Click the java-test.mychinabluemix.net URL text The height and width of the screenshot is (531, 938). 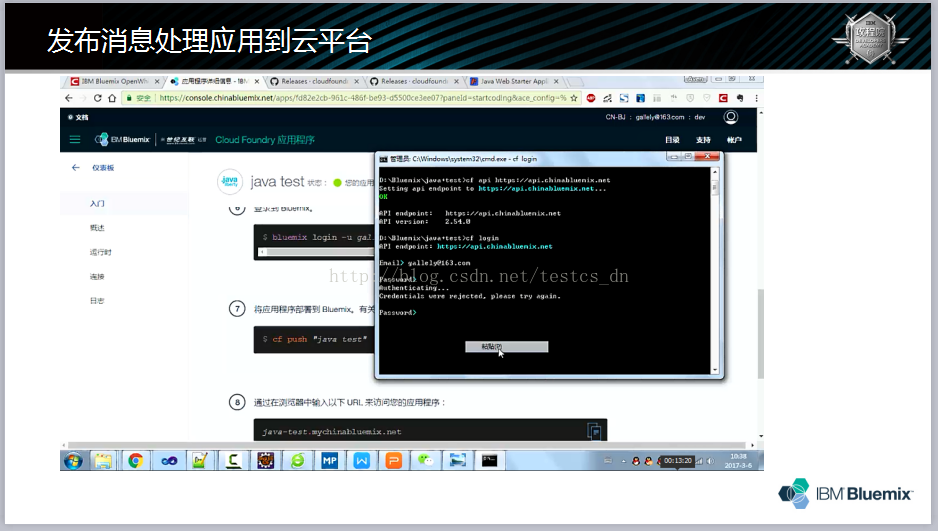[x=332, y=432]
